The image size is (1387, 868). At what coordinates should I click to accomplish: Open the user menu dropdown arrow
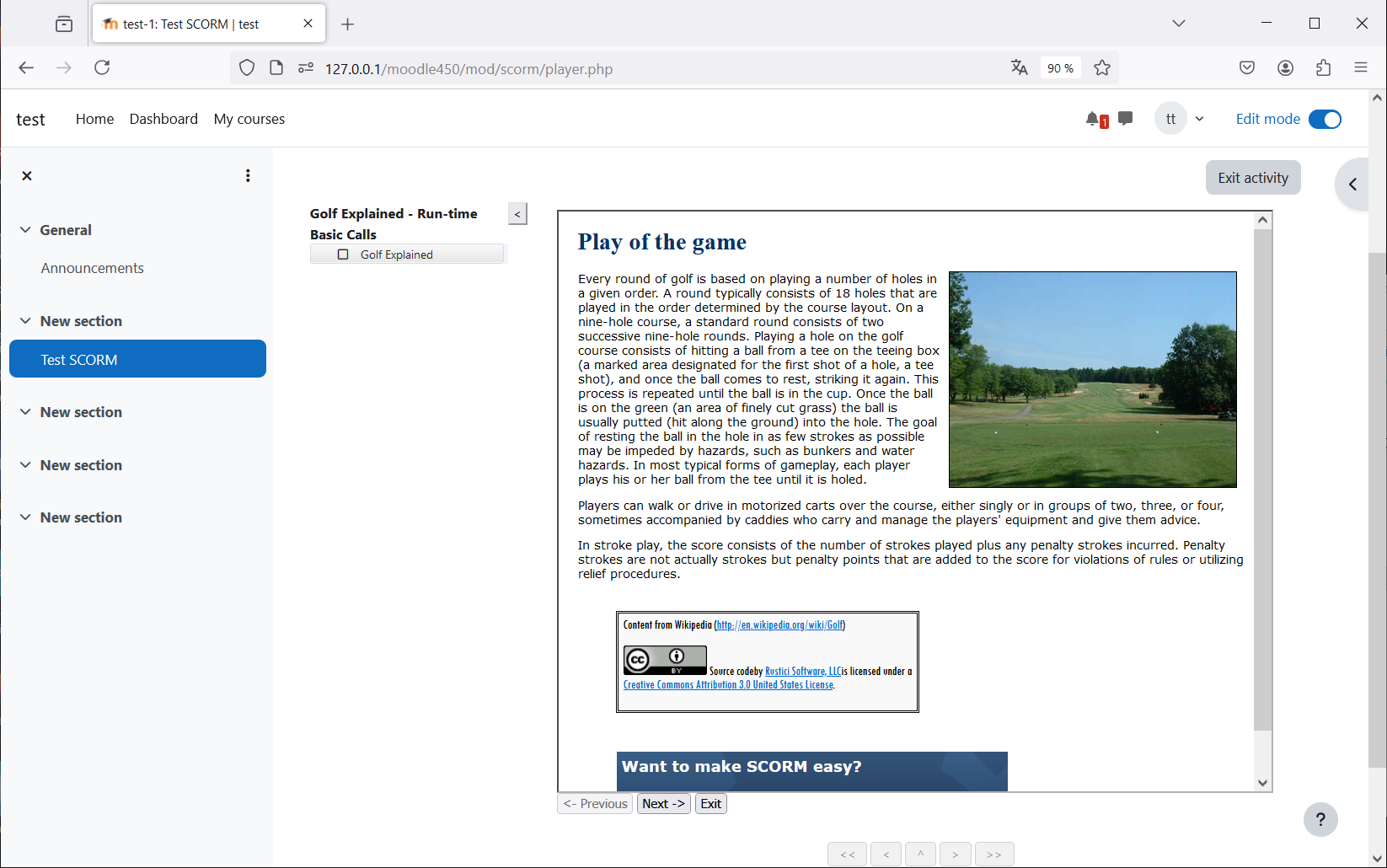(1199, 119)
